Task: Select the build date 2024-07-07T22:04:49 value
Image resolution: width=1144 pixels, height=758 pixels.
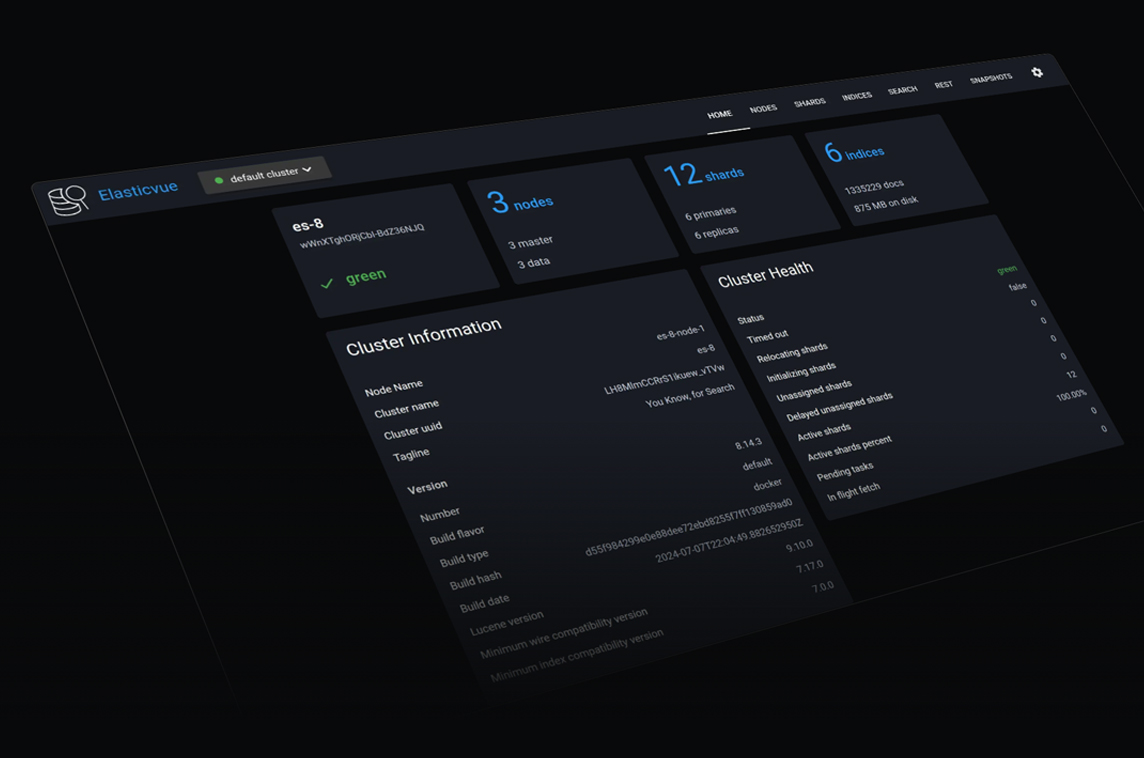Action: click(x=728, y=541)
